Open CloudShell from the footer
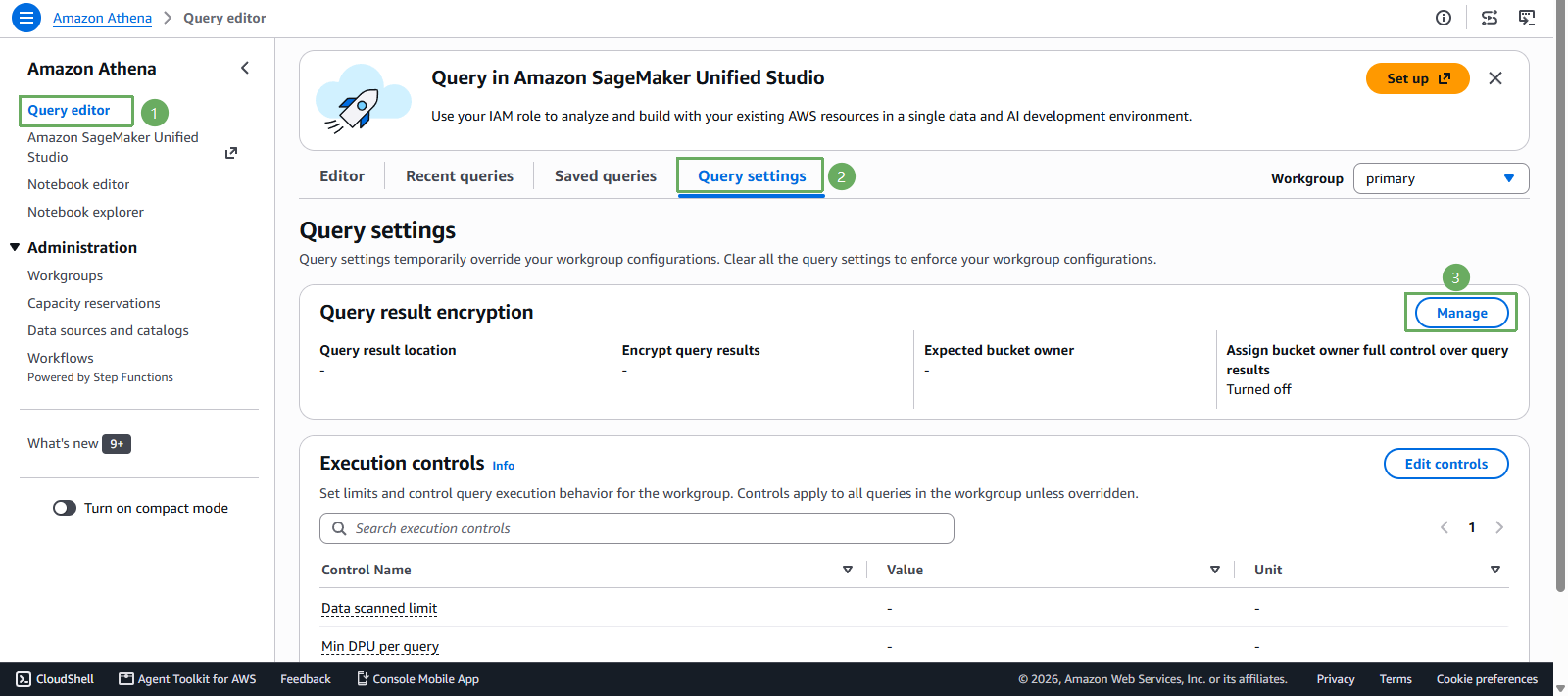Viewport: 1568px width, 696px height. (x=55, y=679)
